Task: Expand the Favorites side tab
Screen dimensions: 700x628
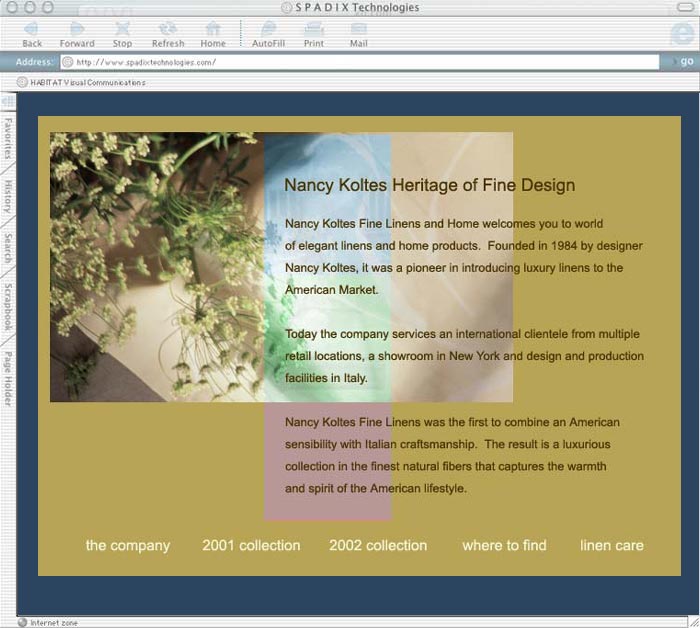Action: pyautogui.click(x=8, y=138)
